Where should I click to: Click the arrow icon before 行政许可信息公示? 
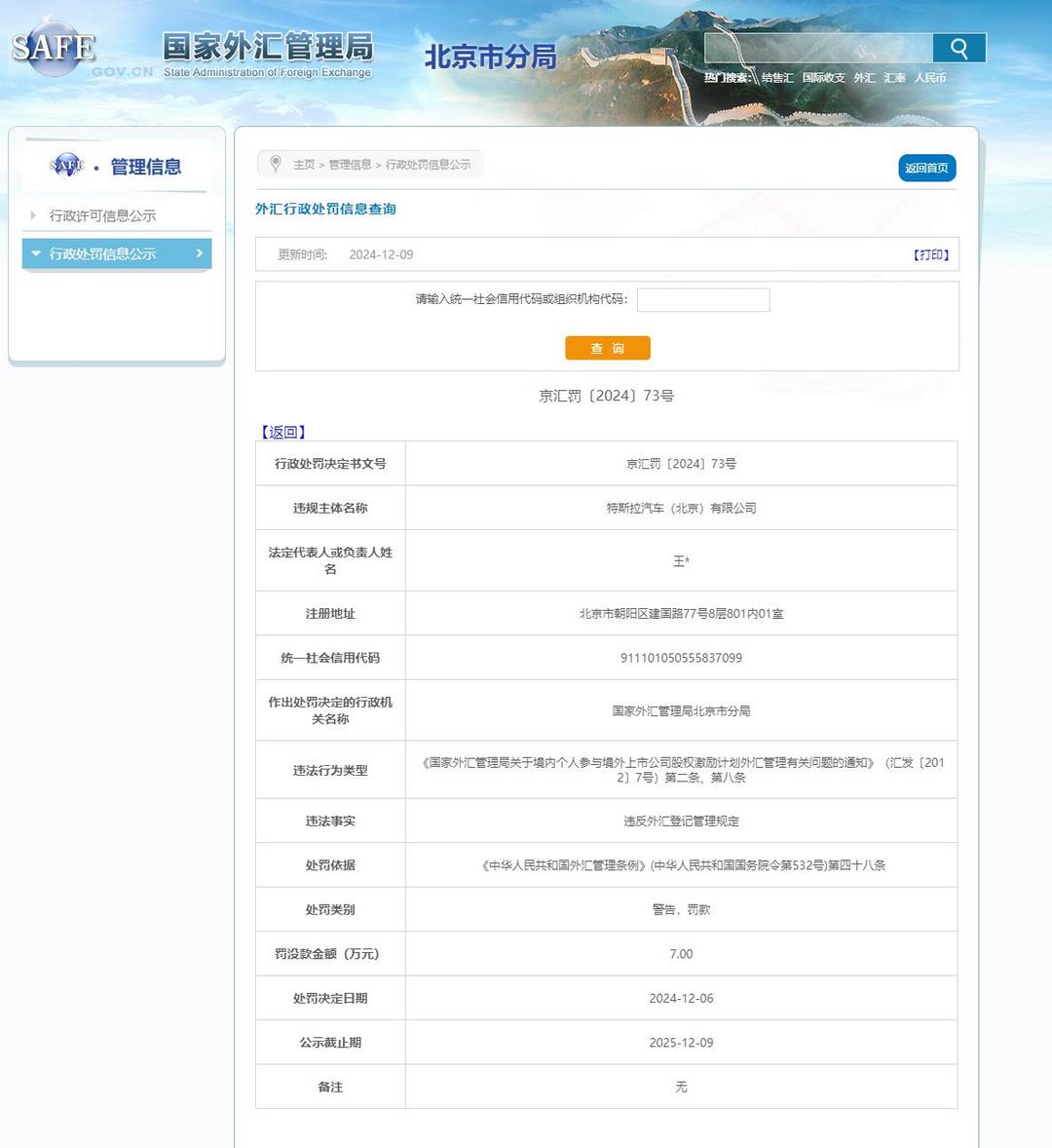32,214
